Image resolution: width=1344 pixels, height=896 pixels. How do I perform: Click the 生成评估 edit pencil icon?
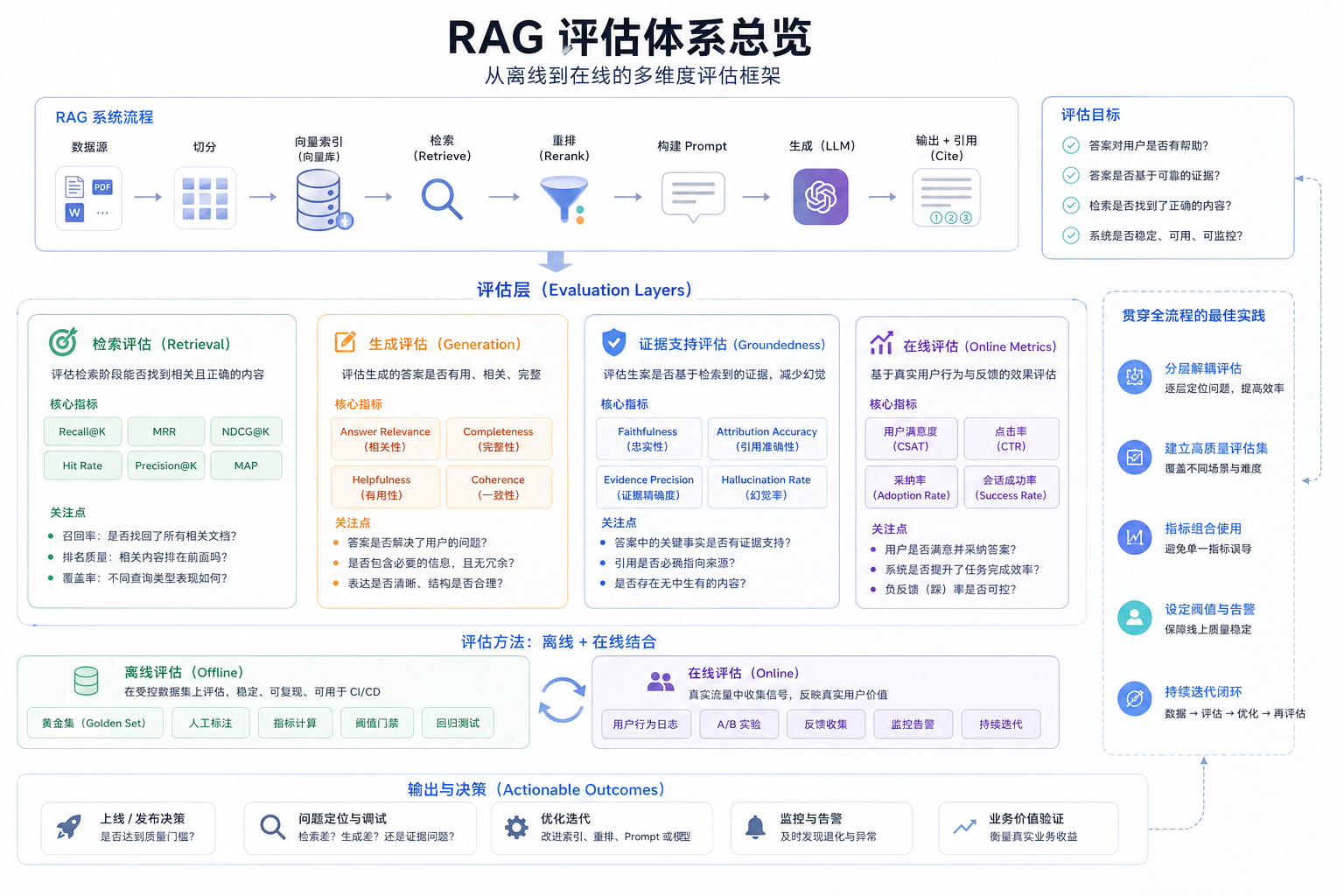(346, 342)
